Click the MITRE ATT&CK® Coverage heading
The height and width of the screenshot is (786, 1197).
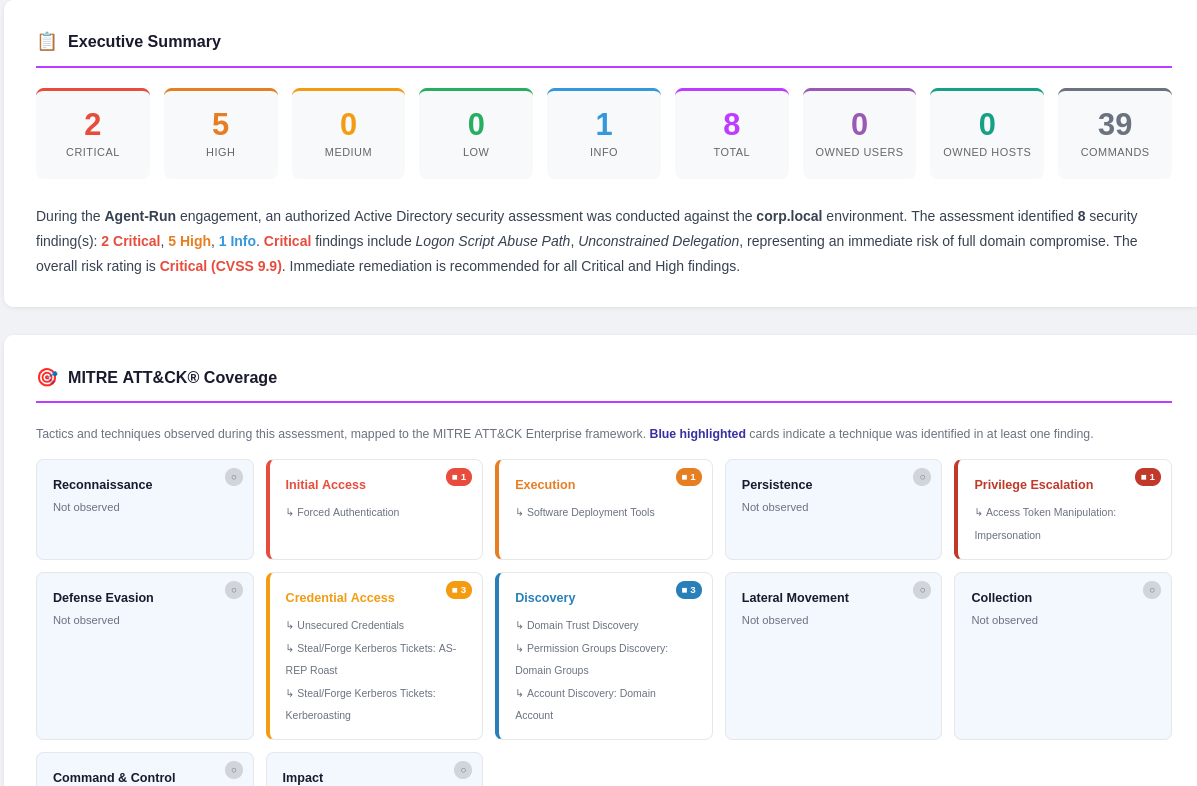click(173, 377)
